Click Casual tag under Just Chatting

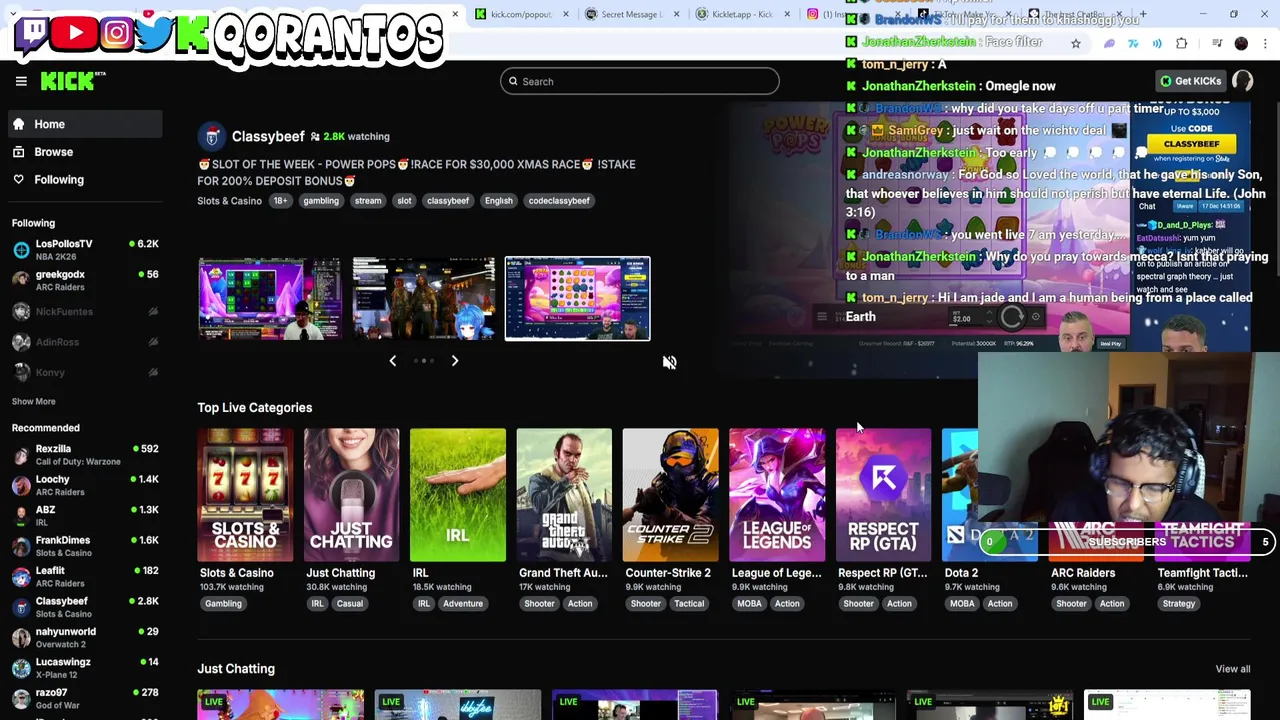coord(349,604)
